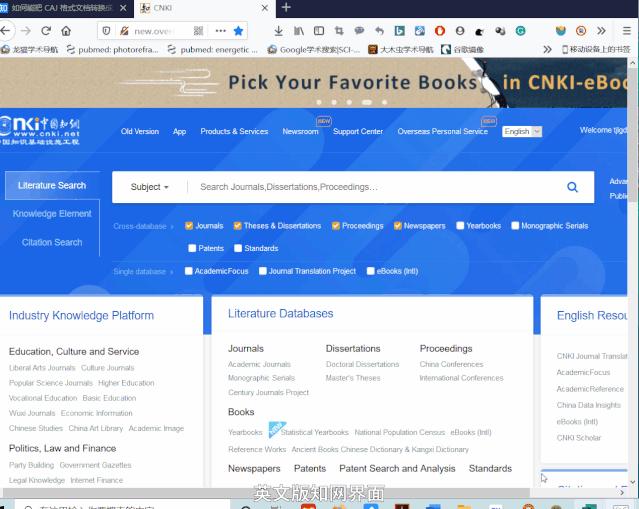
Task: Click the CNKI logo
Action: pyautogui.click(x=40, y=131)
